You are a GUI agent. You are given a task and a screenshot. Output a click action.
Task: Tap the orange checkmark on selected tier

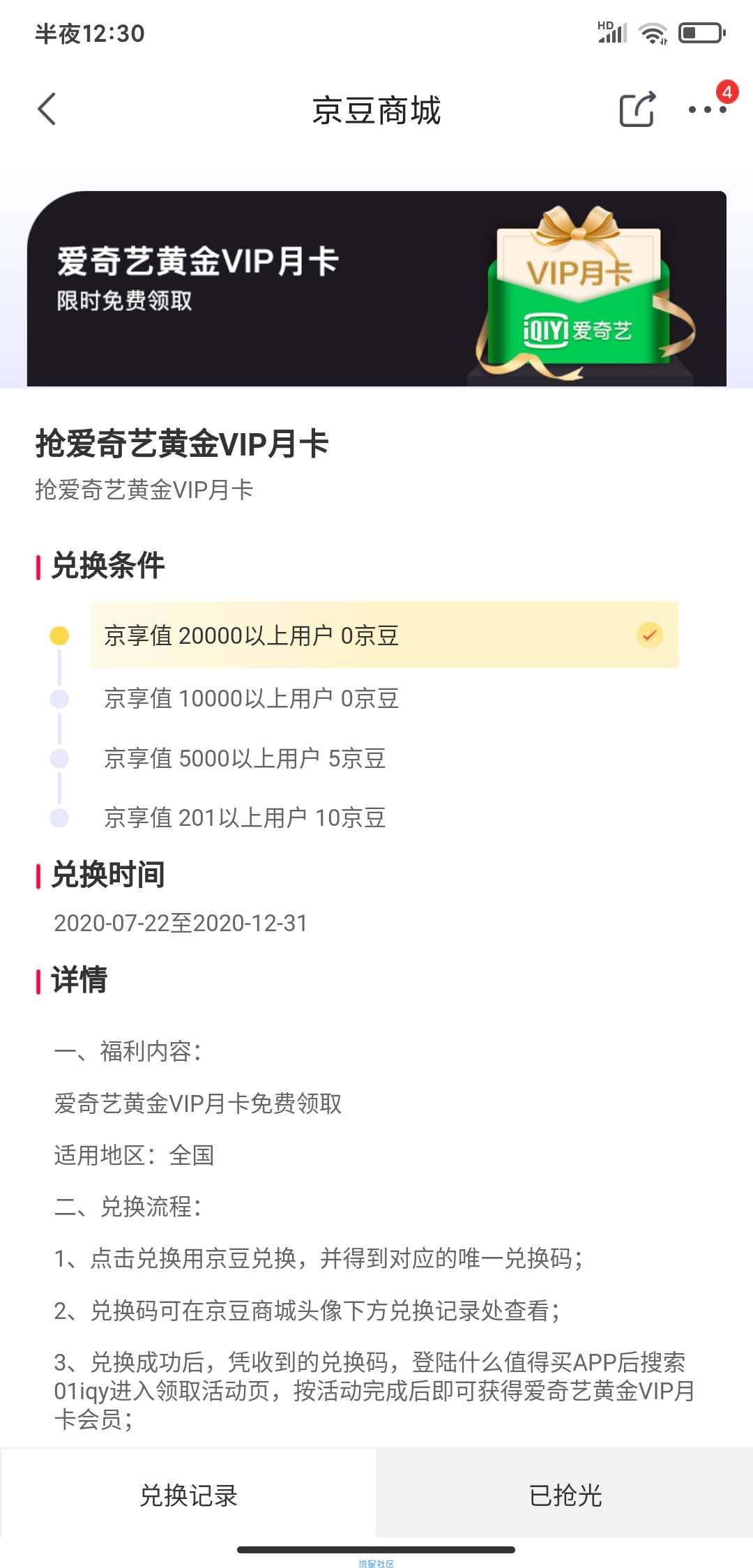(x=650, y=635)
